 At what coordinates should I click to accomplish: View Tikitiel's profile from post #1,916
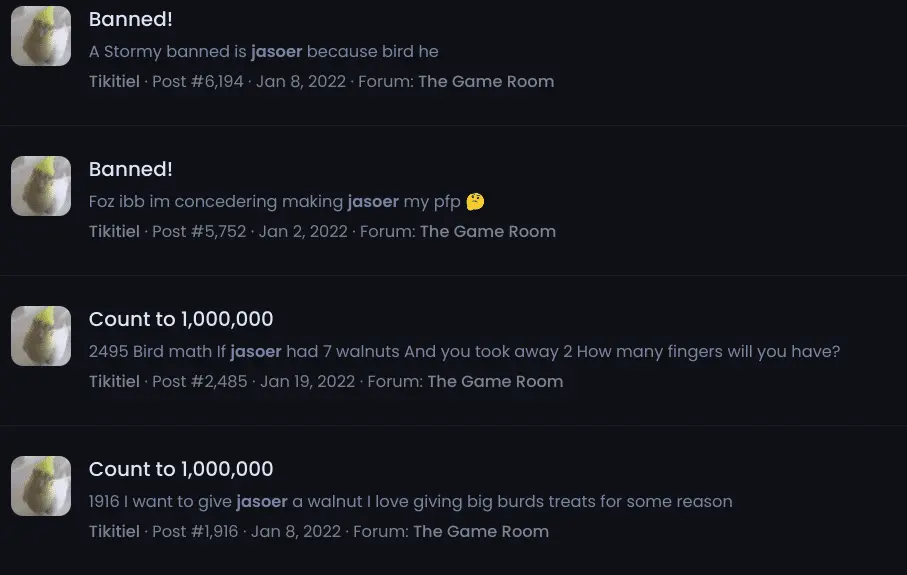[114, 532]
